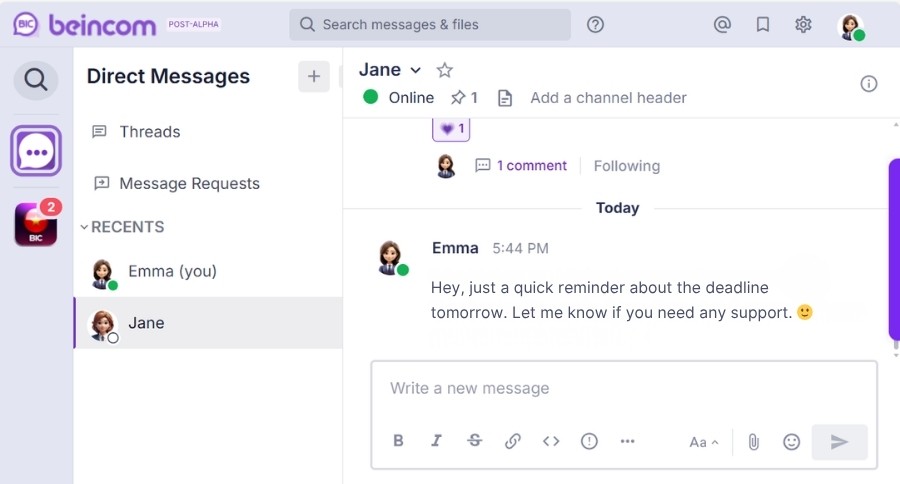Insert a link with chain icon
Viewport: 900px width, 484px height.
tap(513, 441)
